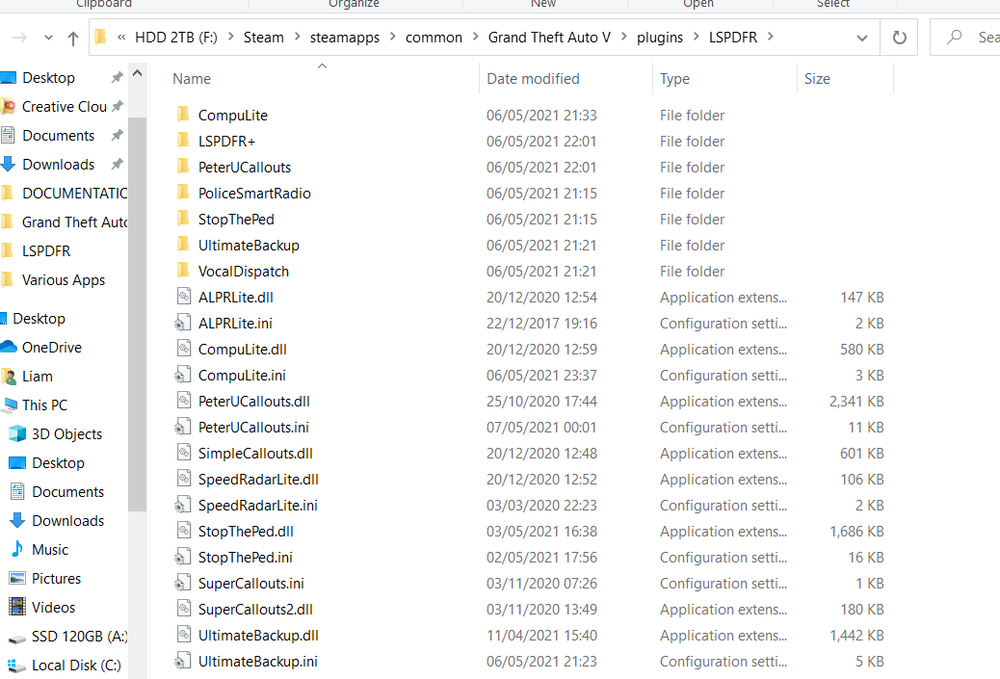Expand chevron after common in breadcrumb
Screen dimensions: 1000x679
[475, 37]
